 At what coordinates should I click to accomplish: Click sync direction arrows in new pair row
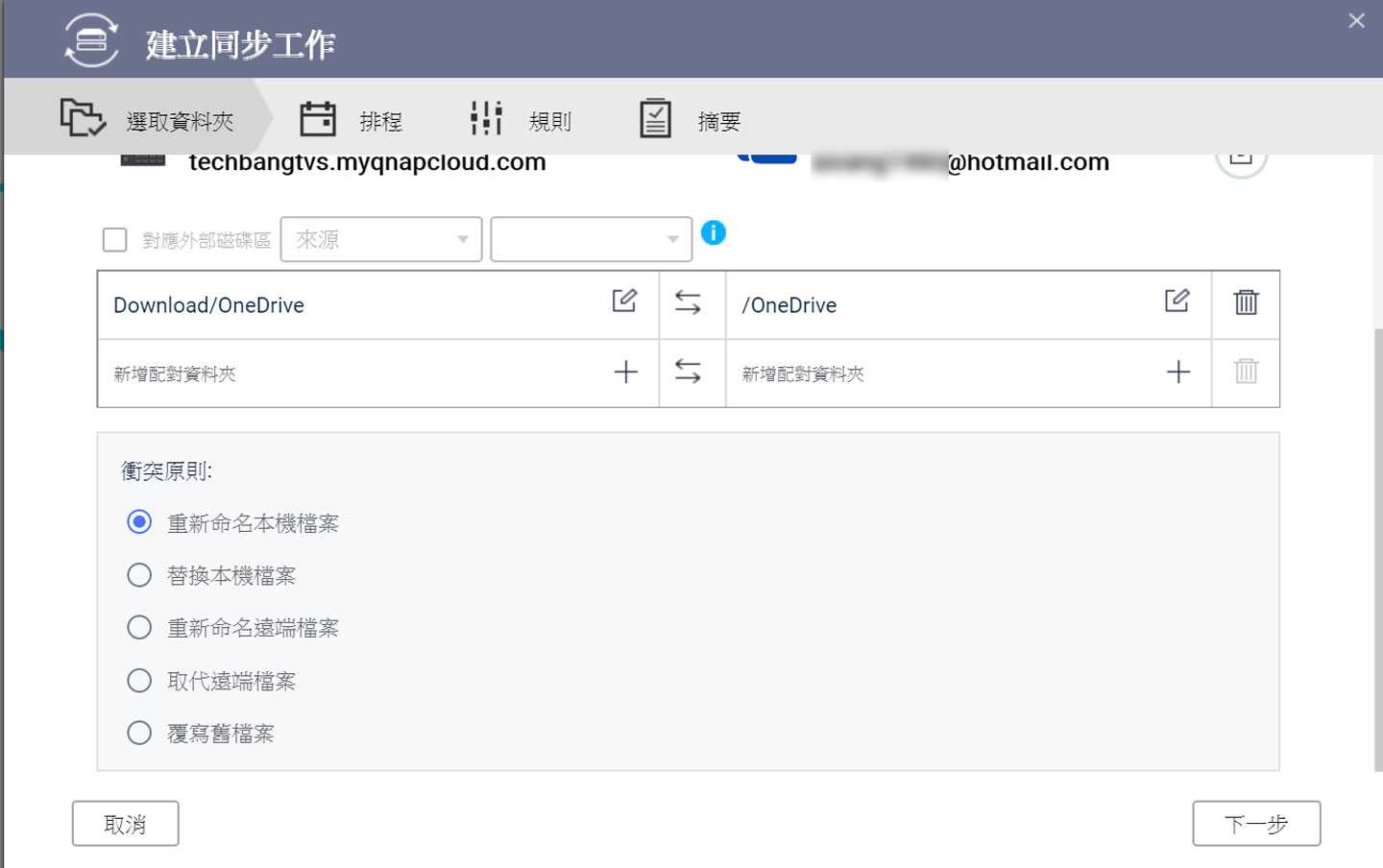(x=688, y=372)
